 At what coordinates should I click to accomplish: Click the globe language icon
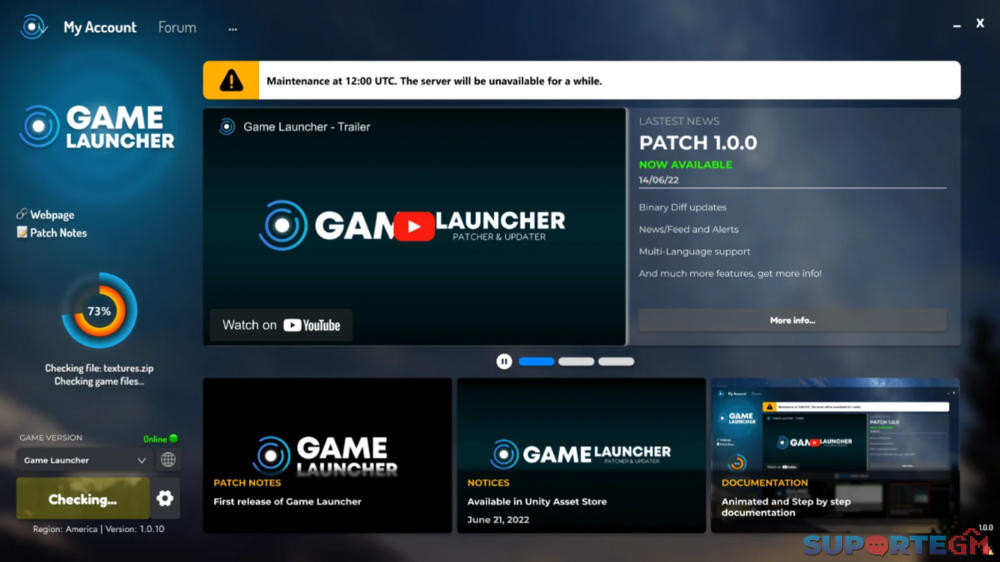(168, 460)
